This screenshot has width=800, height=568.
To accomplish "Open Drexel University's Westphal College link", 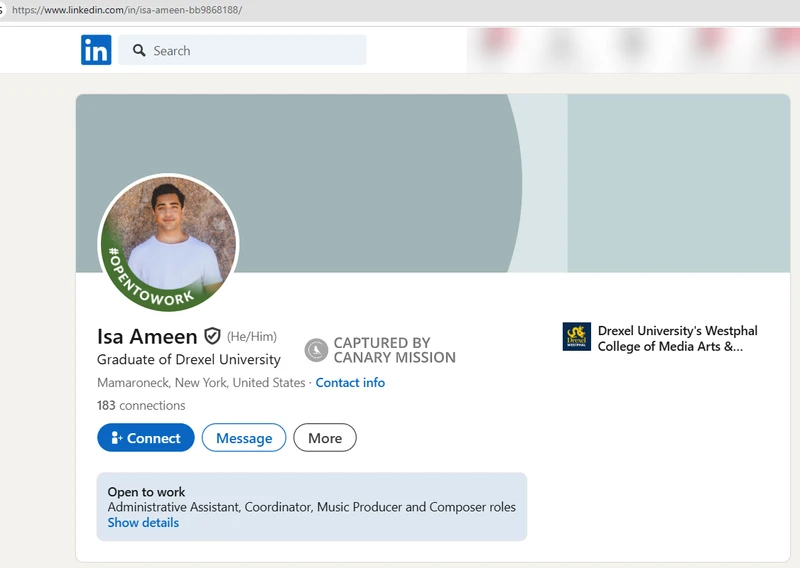I will pos(678,338).
